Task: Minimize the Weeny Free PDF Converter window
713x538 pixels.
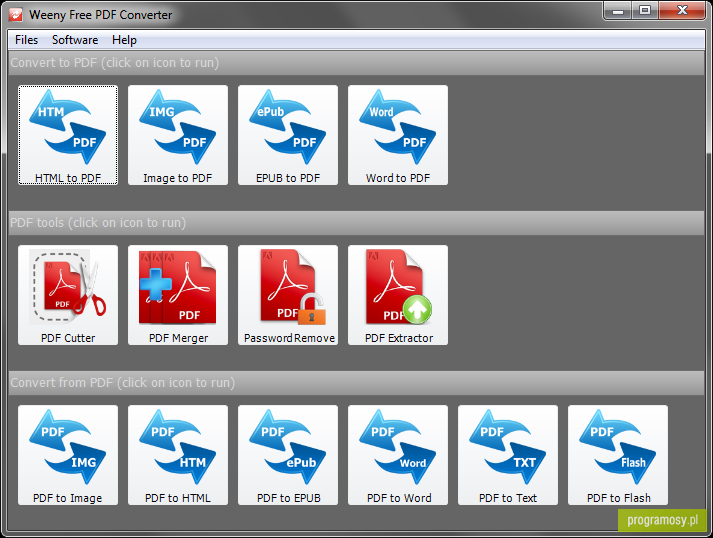Action: 618,10
